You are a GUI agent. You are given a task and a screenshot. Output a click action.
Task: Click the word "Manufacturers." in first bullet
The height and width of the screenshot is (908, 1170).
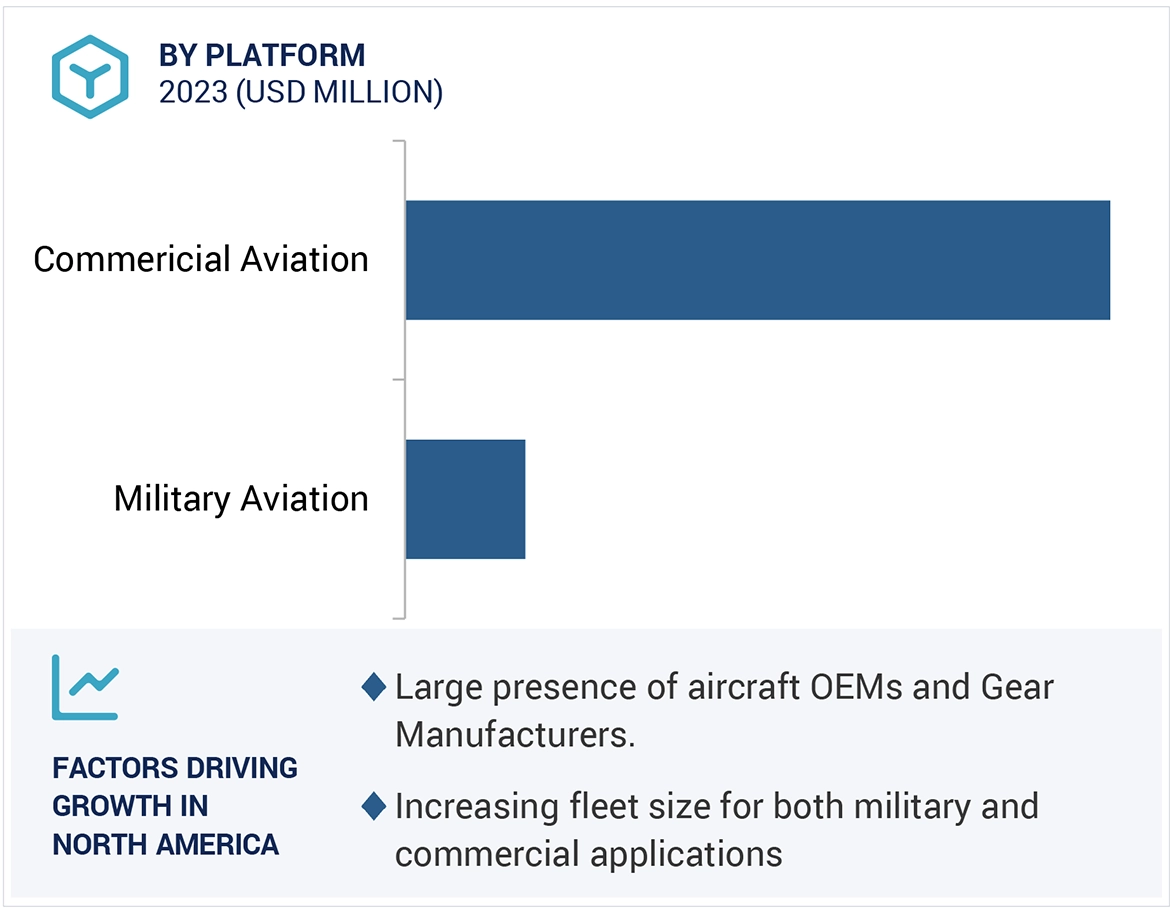516,735
